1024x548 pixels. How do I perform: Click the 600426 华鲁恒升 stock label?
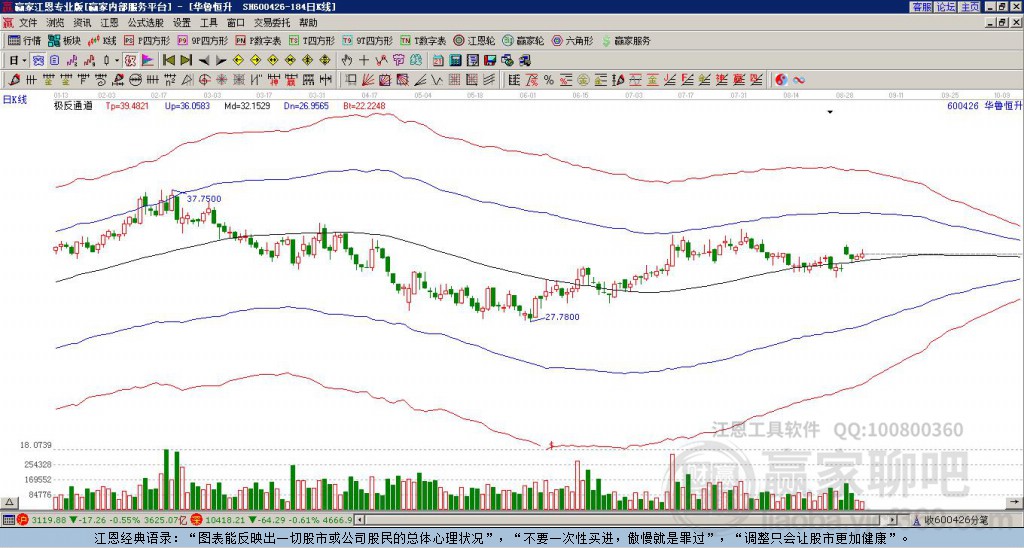click(x=984, y=106)
